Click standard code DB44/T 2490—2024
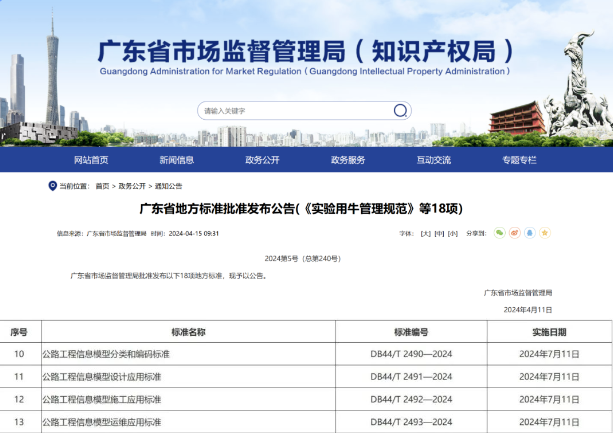Image resolution: width=613 pixels, height=433 pixels. 411,354
